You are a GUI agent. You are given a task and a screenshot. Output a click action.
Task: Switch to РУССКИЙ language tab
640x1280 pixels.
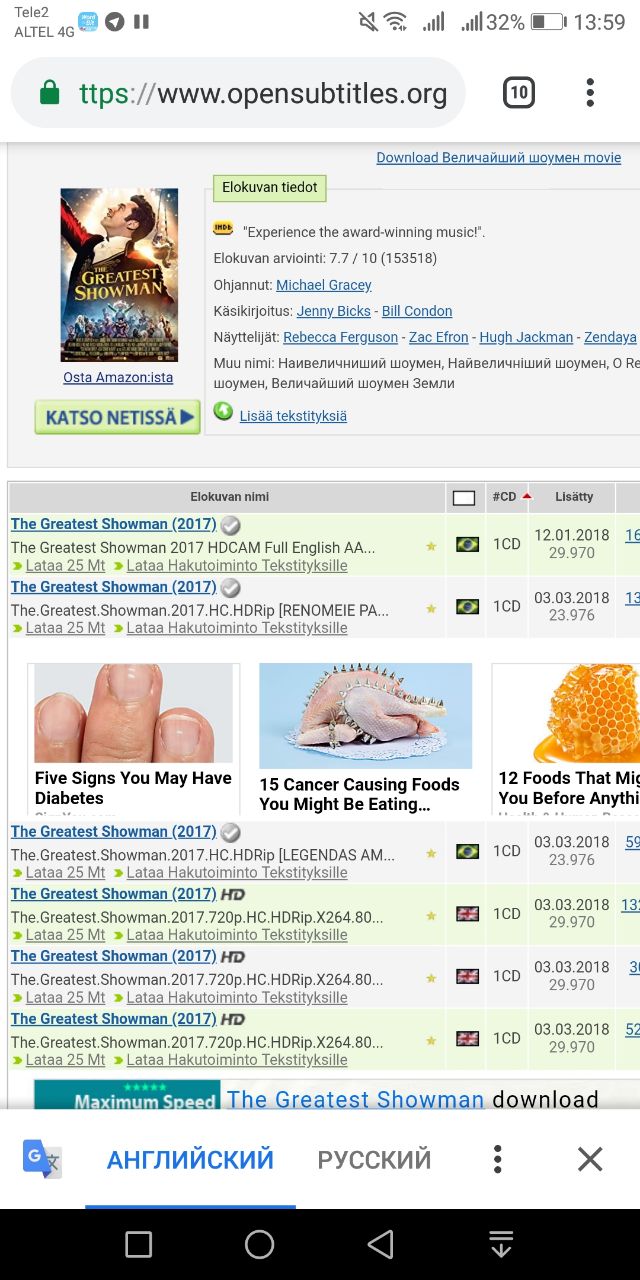(x=374, y=1159)
